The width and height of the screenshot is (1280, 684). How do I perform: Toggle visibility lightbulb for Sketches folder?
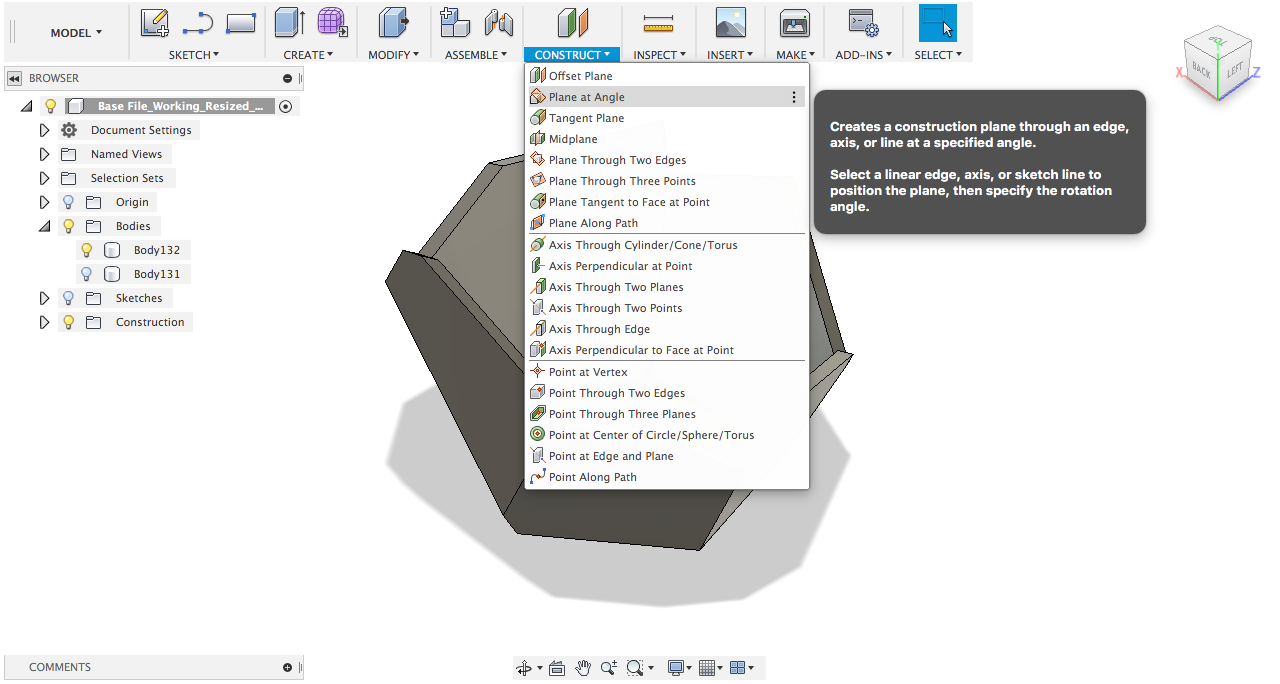[x=69, y=298]
